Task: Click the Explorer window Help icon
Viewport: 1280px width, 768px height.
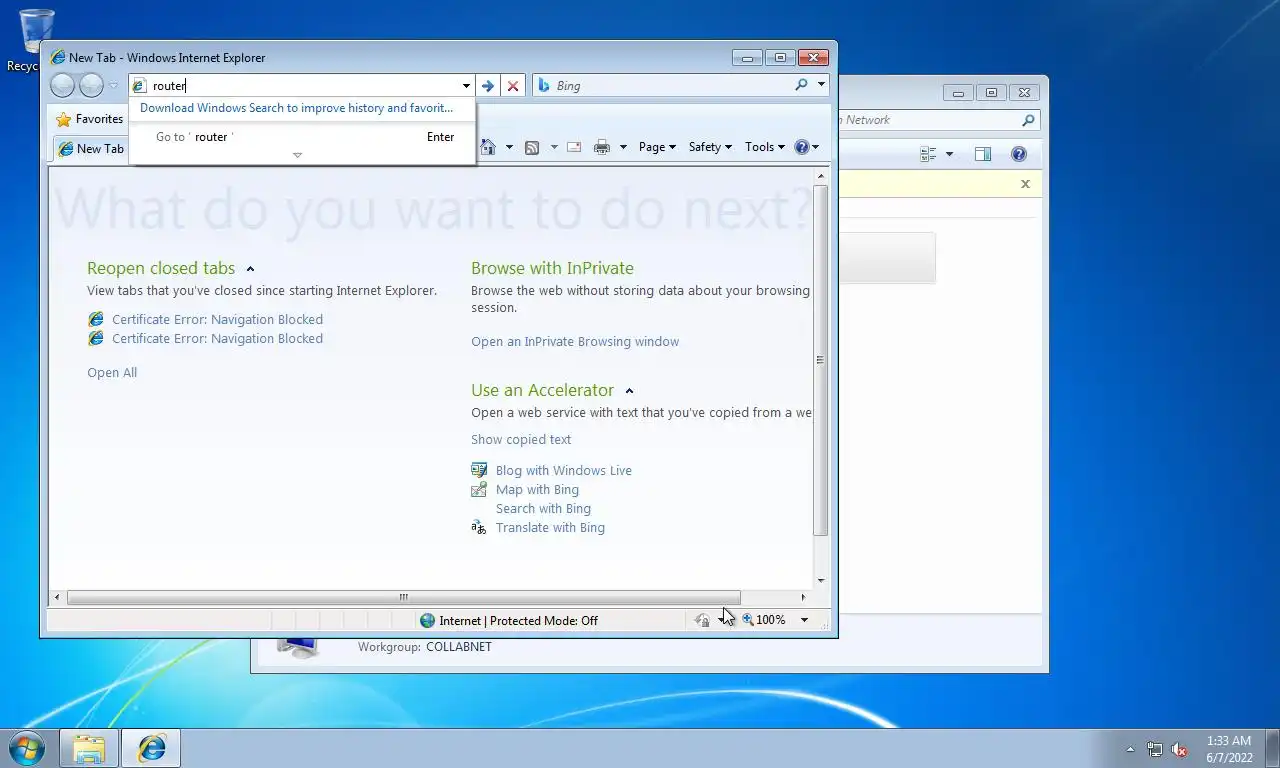Action: pyautogui.click(x=1019, y=154)
